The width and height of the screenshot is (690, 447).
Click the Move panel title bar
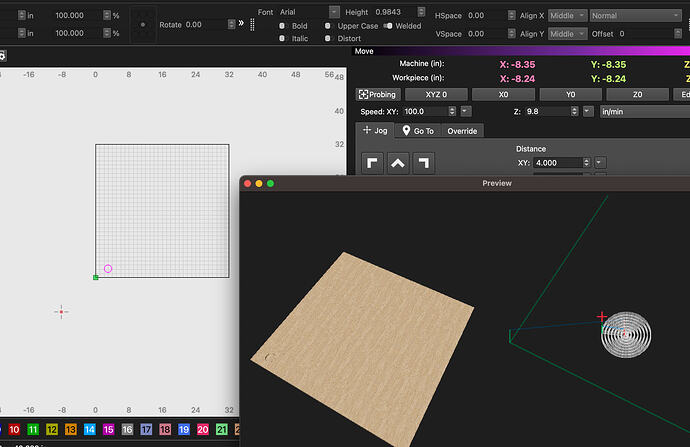click(x=521, y=51)
